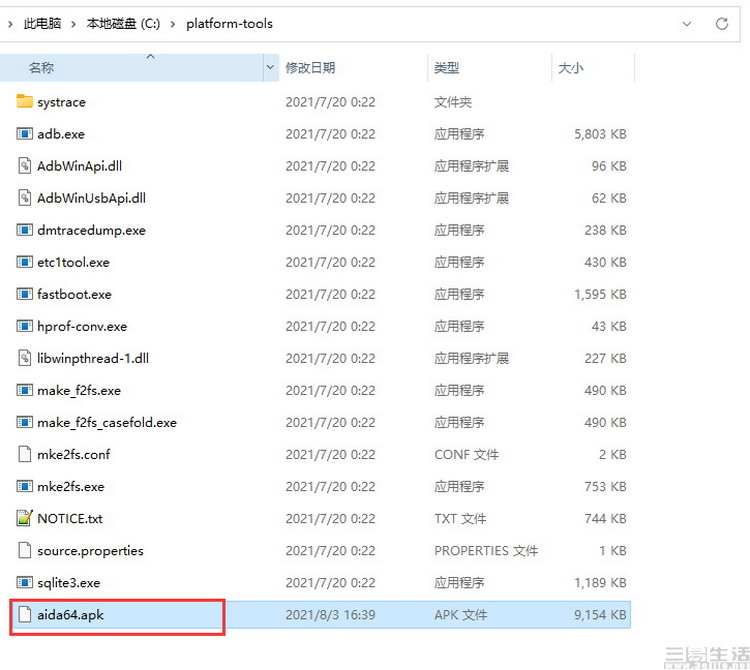Click the 5,803 KB size of adb.exe
The width and height of the screenshot is (750, 670).
click(x=600, y=134)
